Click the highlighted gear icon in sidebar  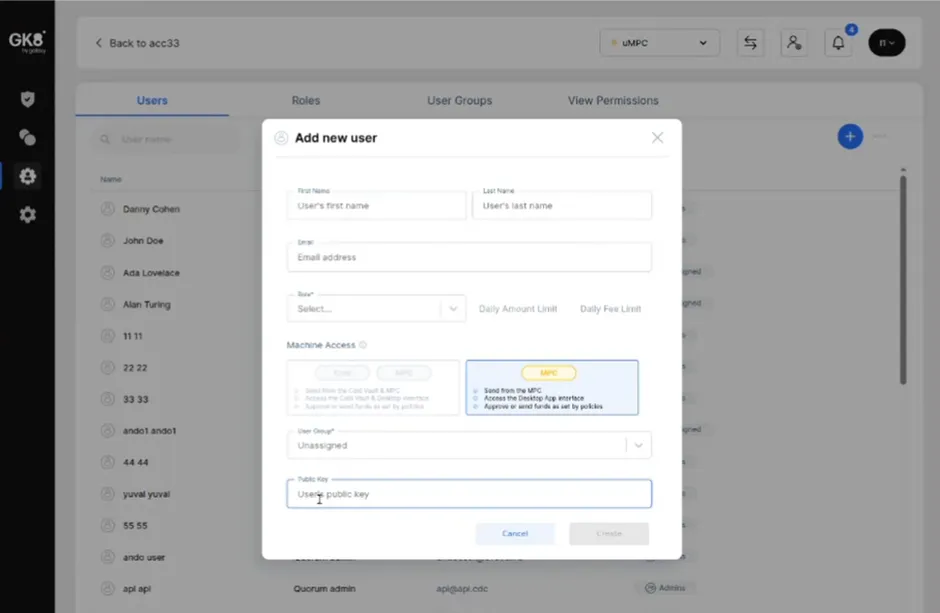pos(28,176)
